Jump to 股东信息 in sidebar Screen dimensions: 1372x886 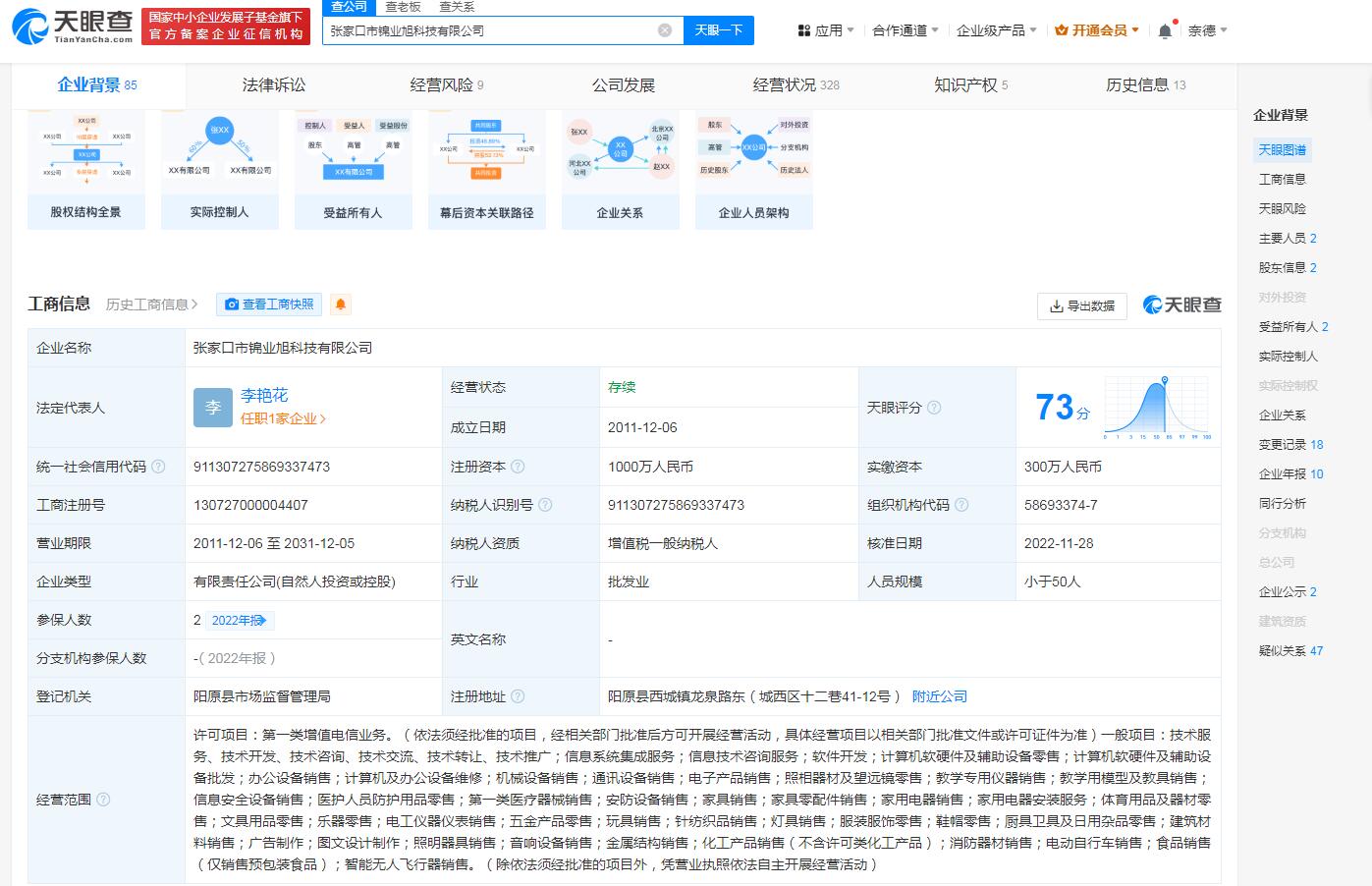point(1288,268)
